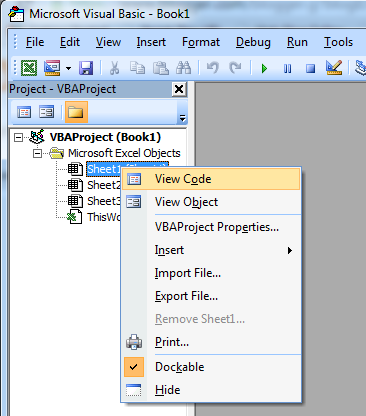
Task: Choose Export File... from context menu
Action: (211, 296)
